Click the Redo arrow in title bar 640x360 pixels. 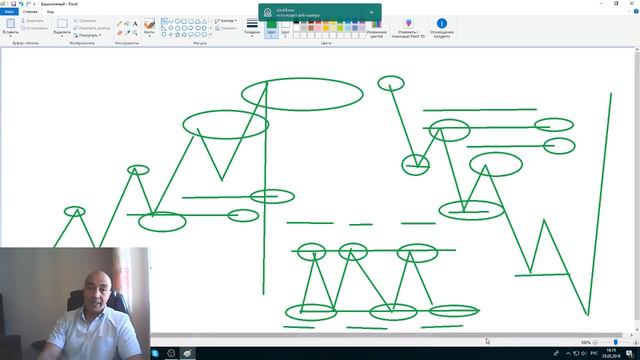pos(28,4)
